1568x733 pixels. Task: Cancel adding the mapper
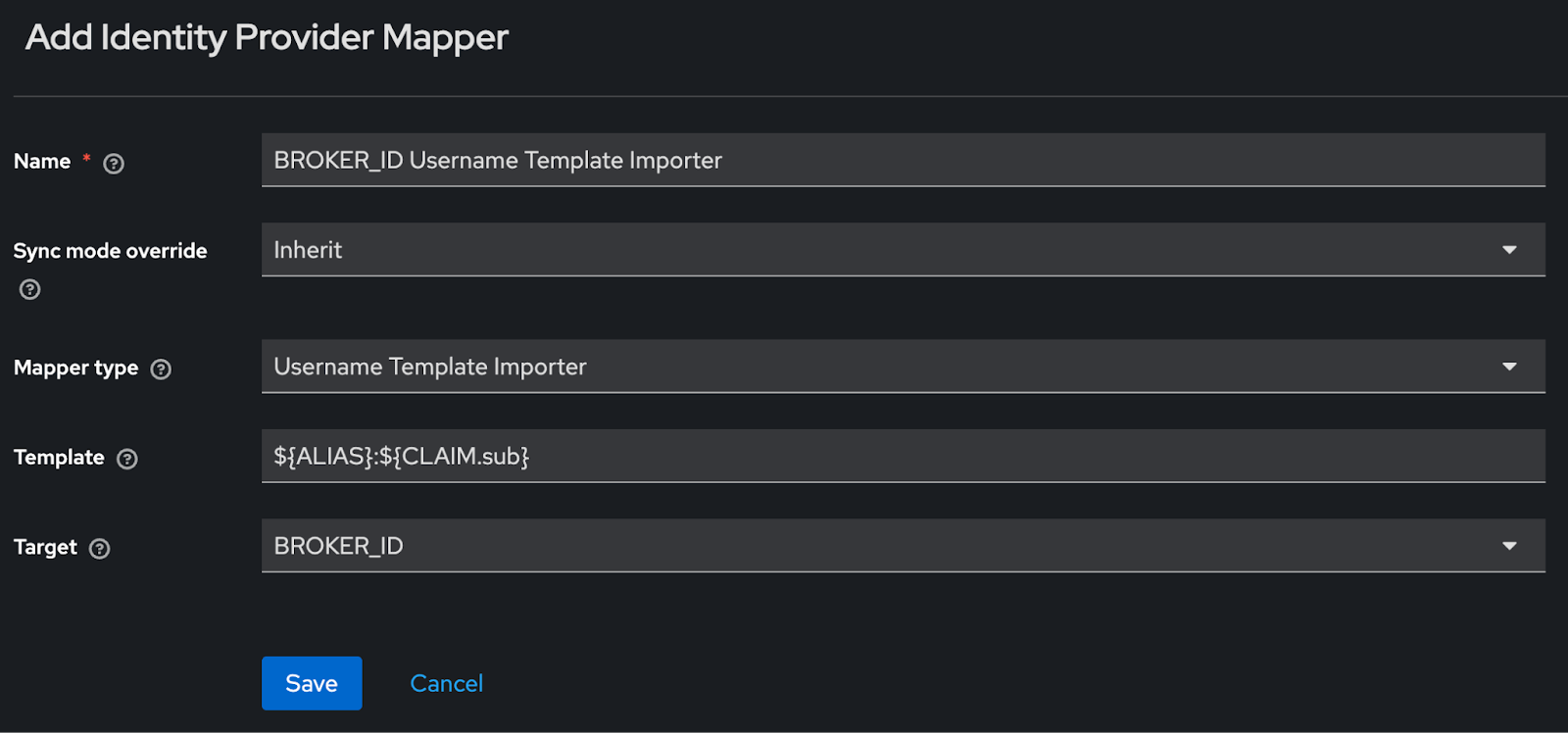pos(446,683)
